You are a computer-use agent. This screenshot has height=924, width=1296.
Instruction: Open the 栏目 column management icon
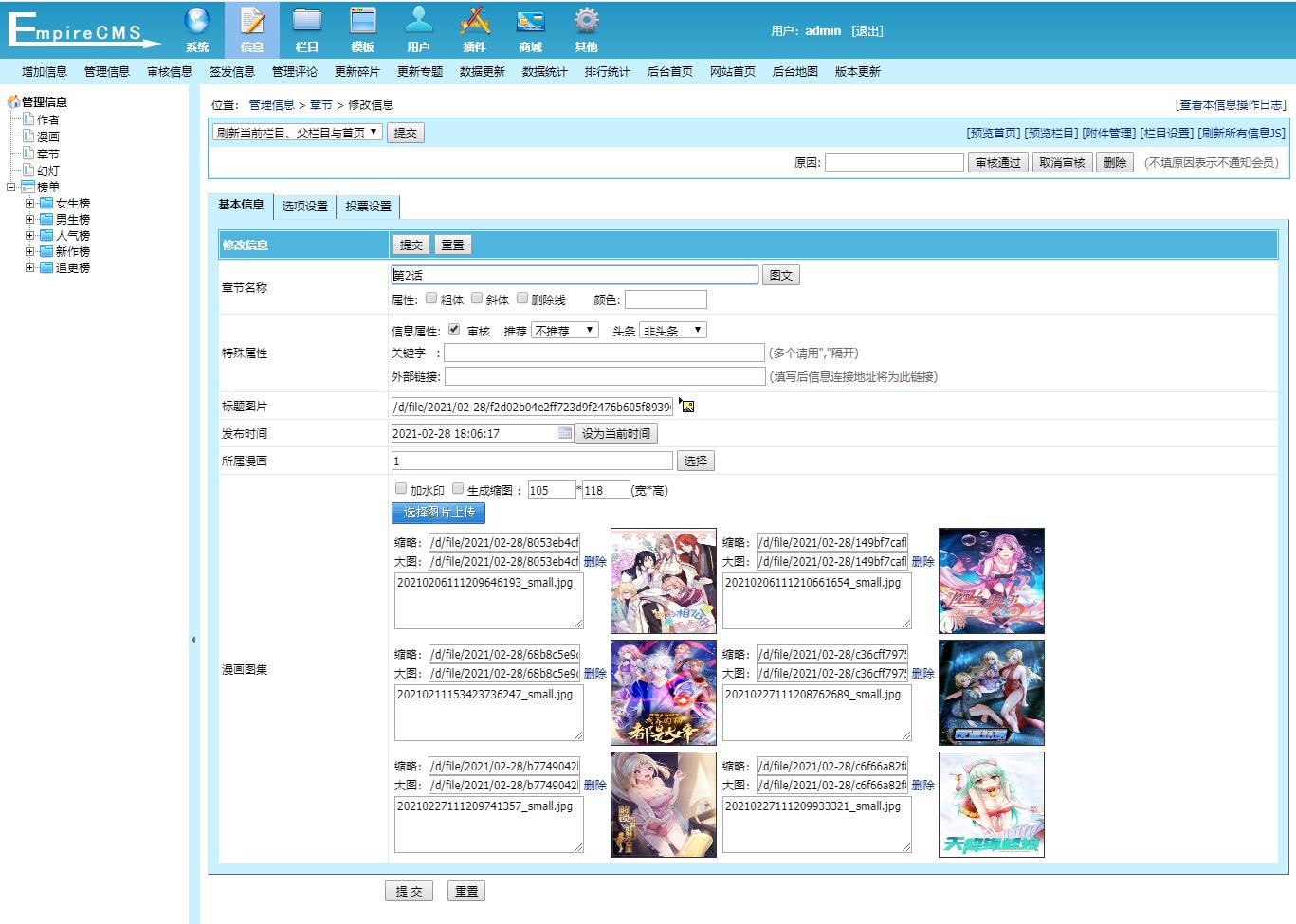(307, 28)
